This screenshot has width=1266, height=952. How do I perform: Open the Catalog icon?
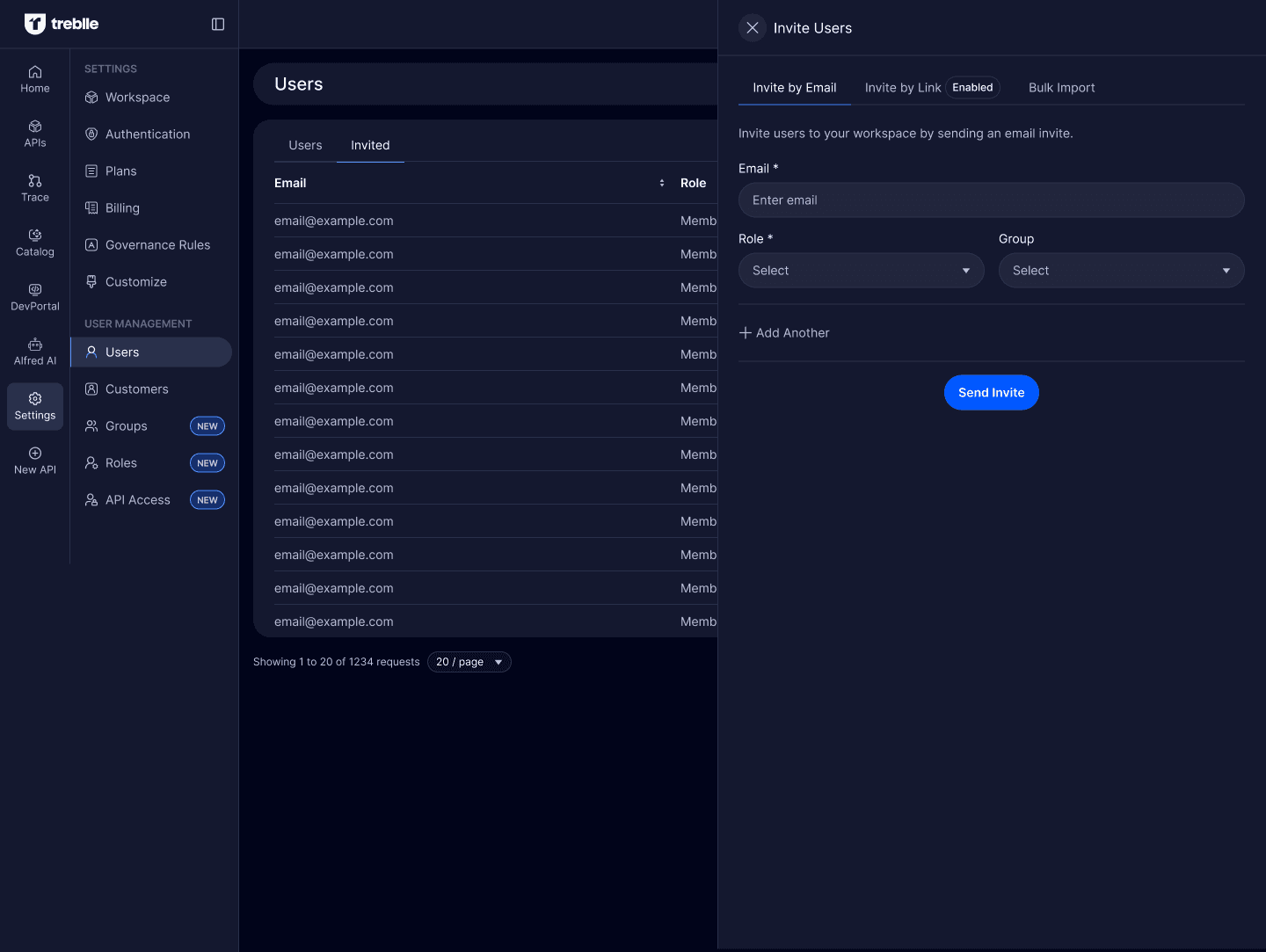pyautogui.click(x=35, y=236)
